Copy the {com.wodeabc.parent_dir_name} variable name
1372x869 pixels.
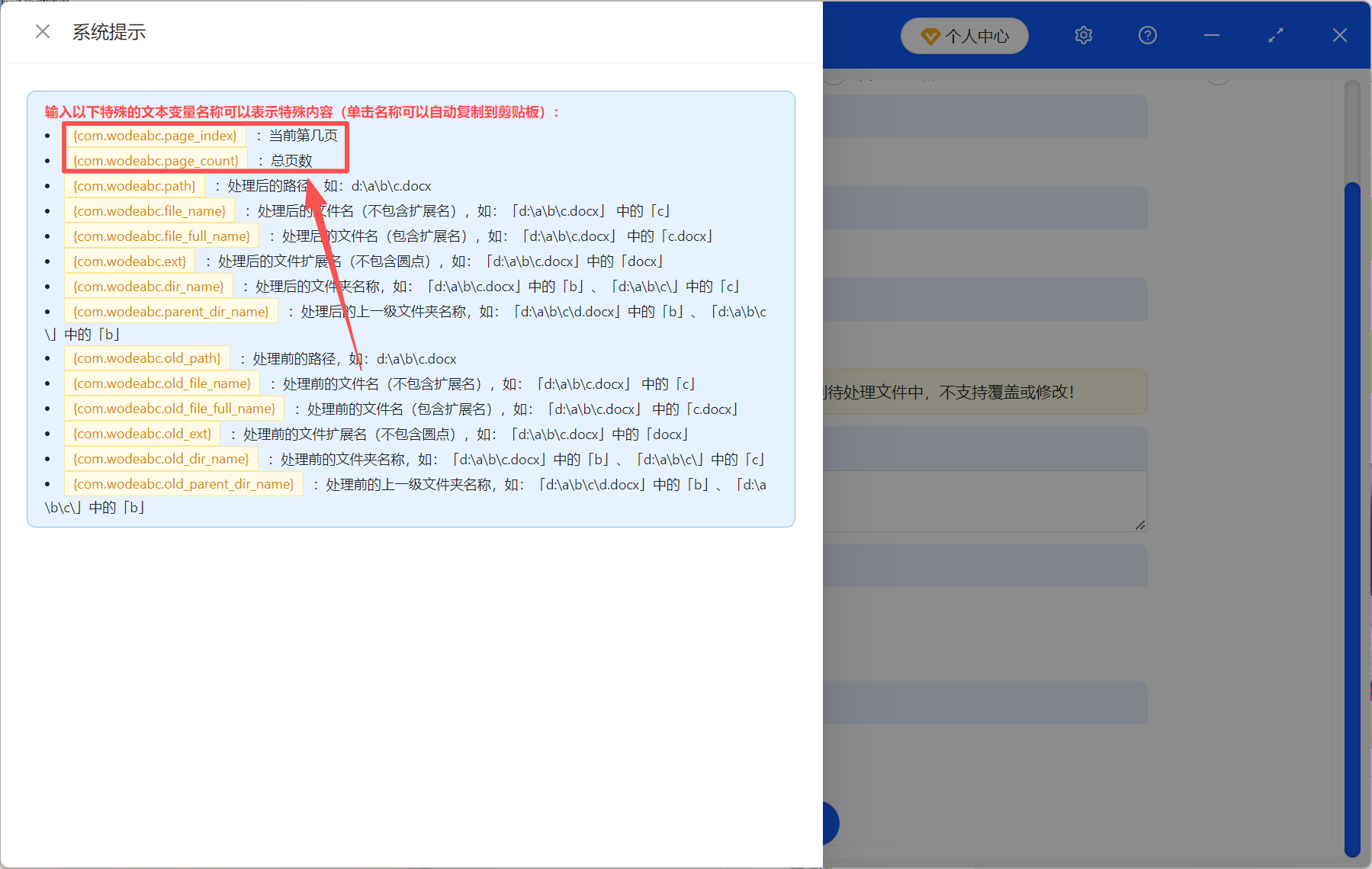170,311
